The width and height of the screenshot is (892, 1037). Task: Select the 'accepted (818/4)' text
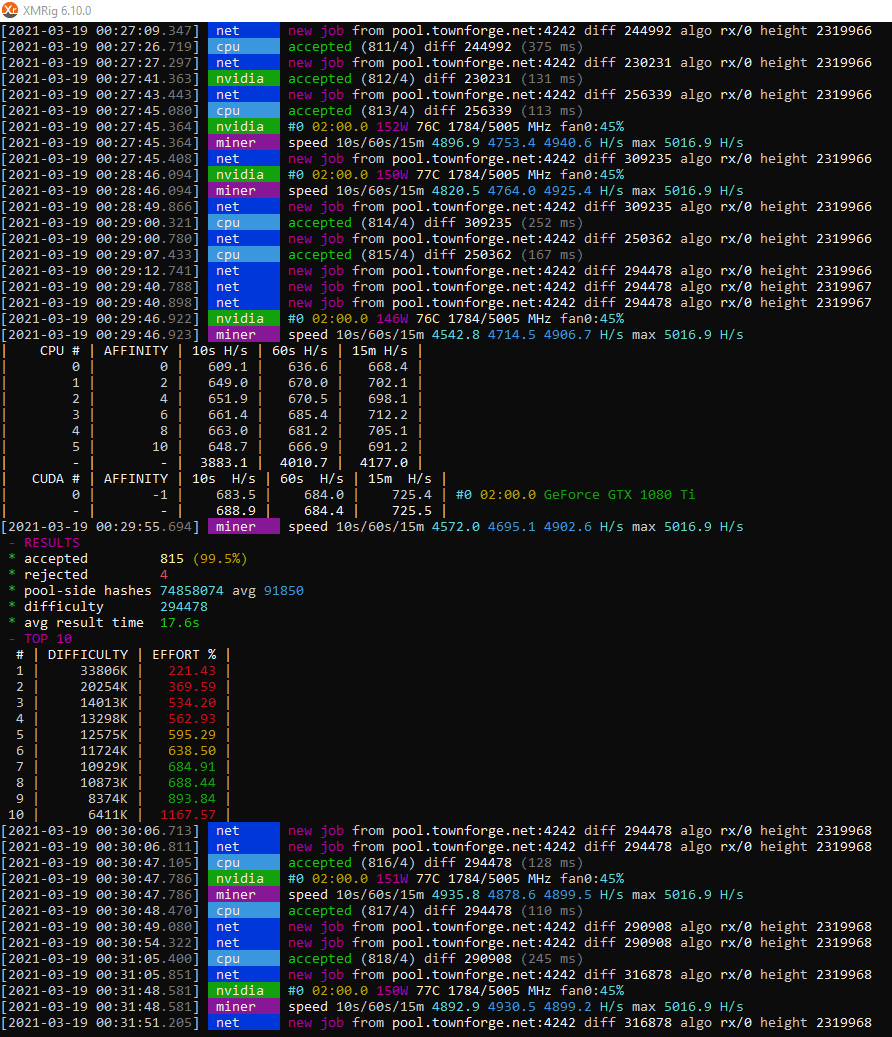click(x=352, y=959)
